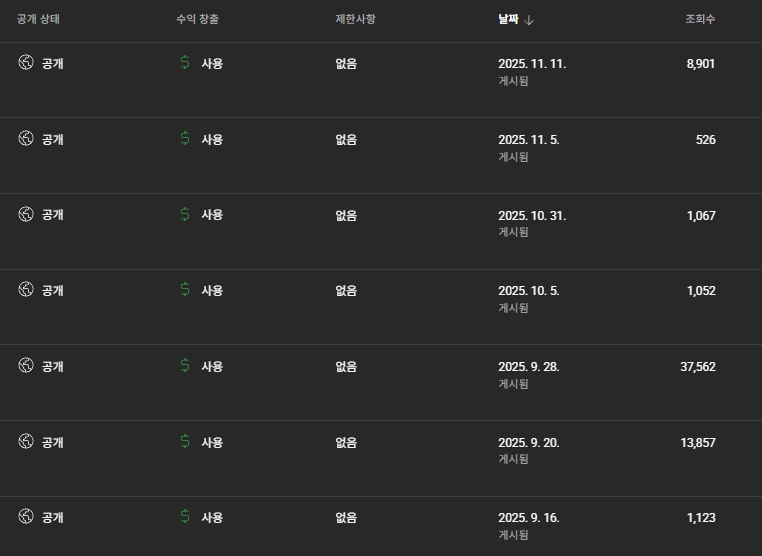Click the 공개 상태 column header
Viewport: 762px width, 556px height.
click(40, 19)
